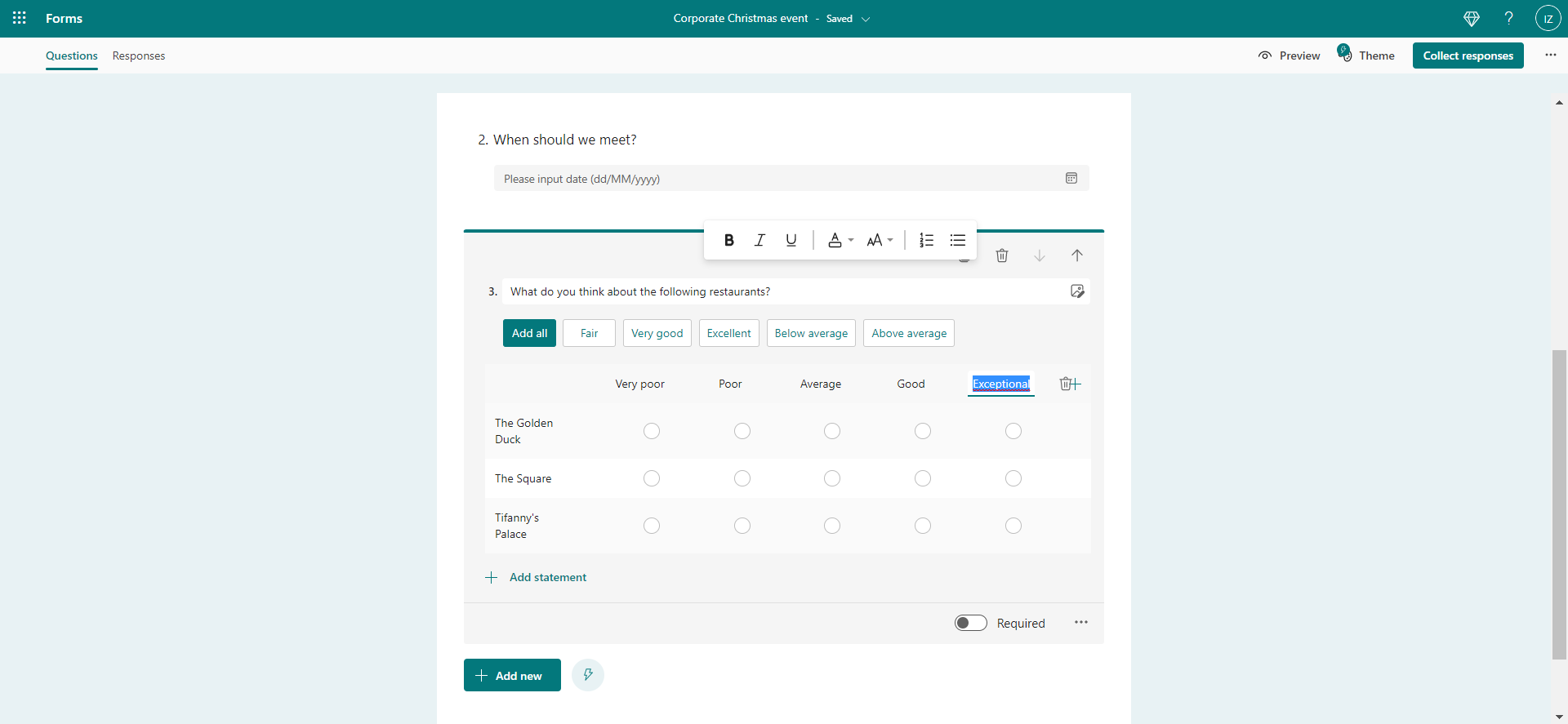
Task: Toggle the Required switch
Action: click(970, 623)
